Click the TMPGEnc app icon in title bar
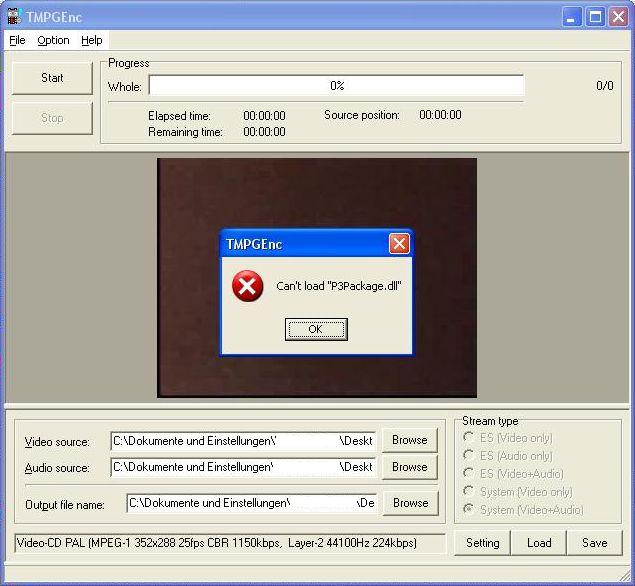Image resolution: width=635 pixels, height=586 pixels. 14,17
